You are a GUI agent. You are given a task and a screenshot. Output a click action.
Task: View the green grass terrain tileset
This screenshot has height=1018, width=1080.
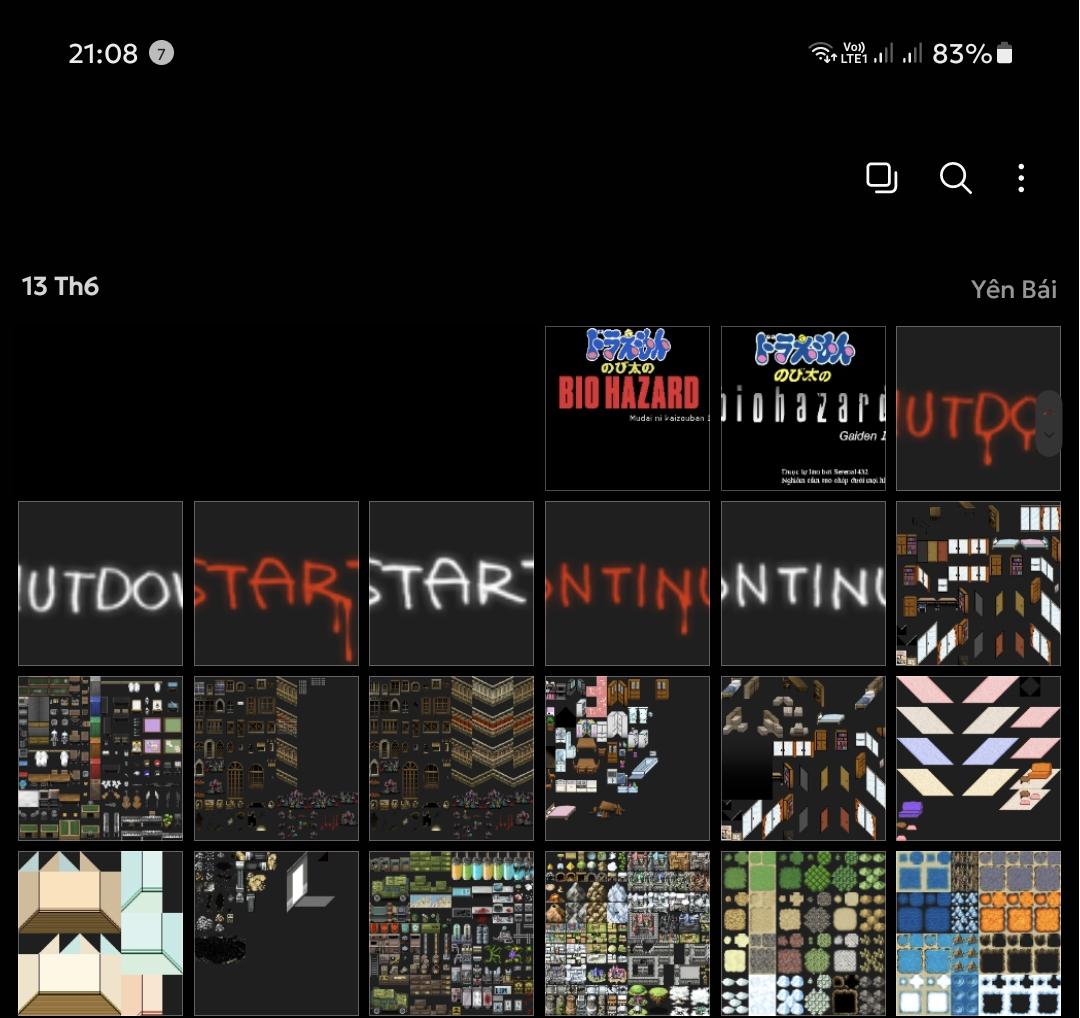tap(803, 933)
